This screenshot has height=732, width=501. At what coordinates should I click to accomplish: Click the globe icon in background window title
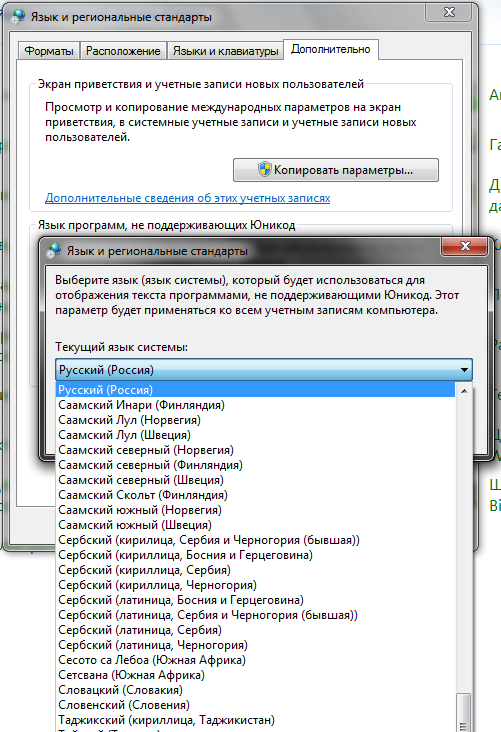click(x=18, y=16)
